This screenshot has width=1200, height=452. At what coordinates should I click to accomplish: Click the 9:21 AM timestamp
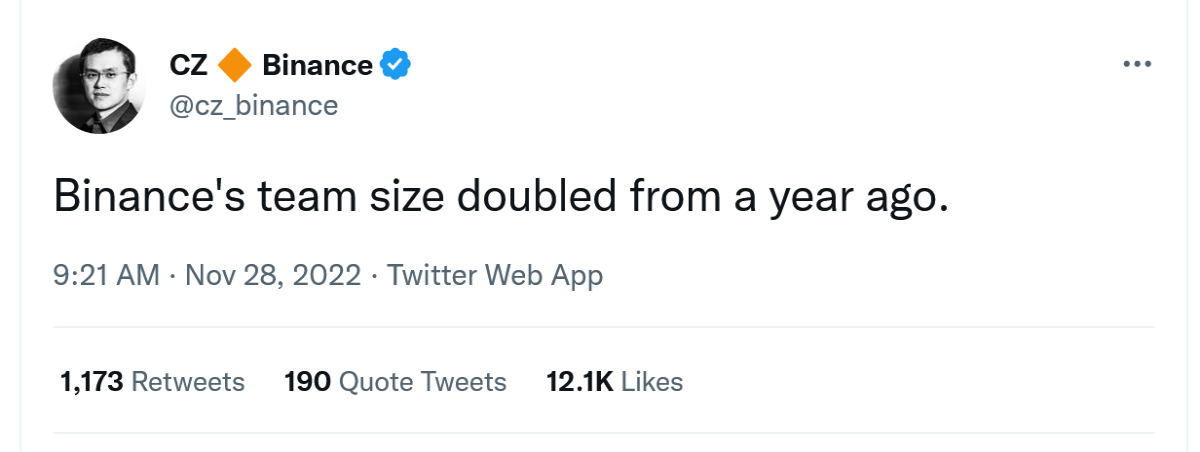click(107, 275)
